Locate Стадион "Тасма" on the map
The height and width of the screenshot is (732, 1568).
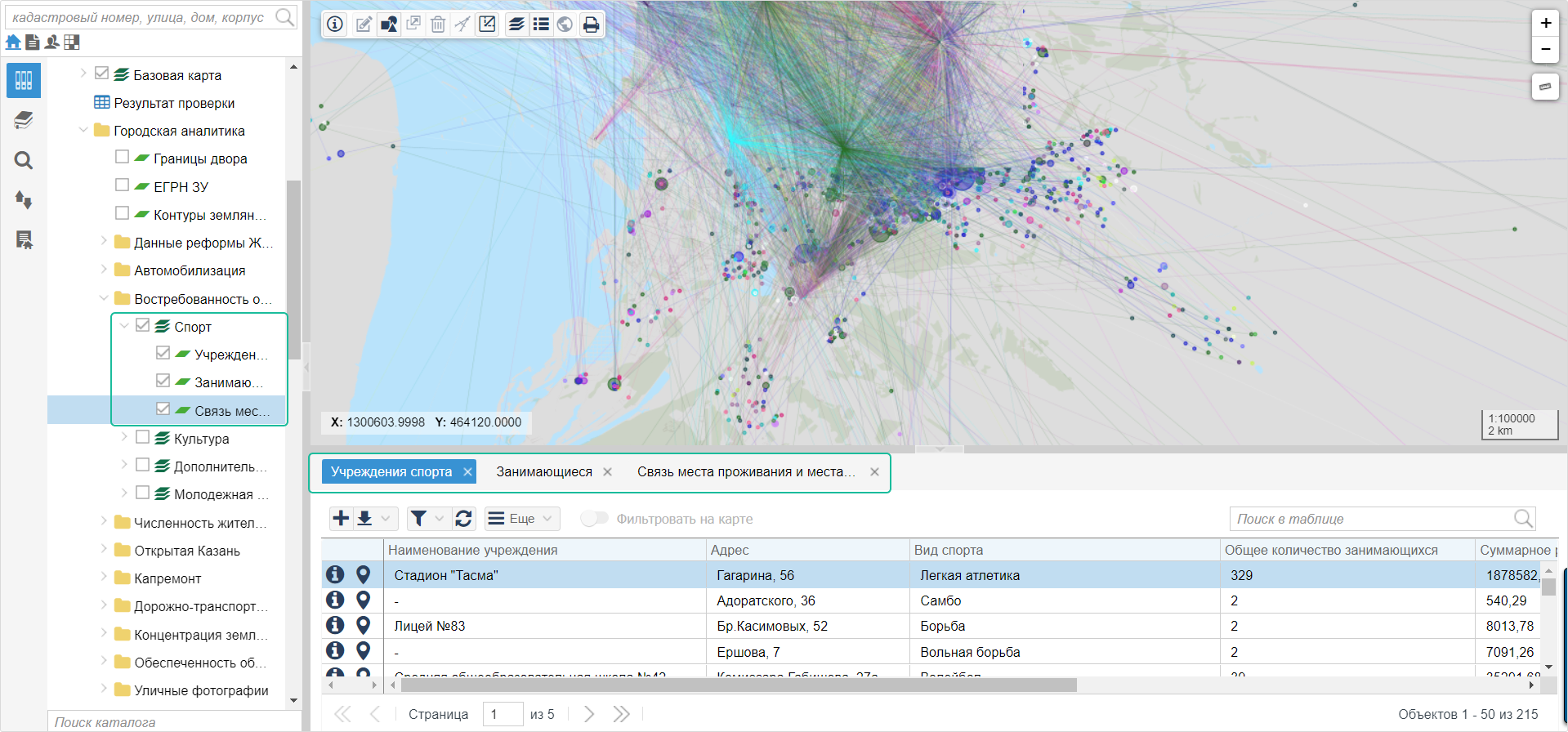pyautogui.click(x=364, y=574)
